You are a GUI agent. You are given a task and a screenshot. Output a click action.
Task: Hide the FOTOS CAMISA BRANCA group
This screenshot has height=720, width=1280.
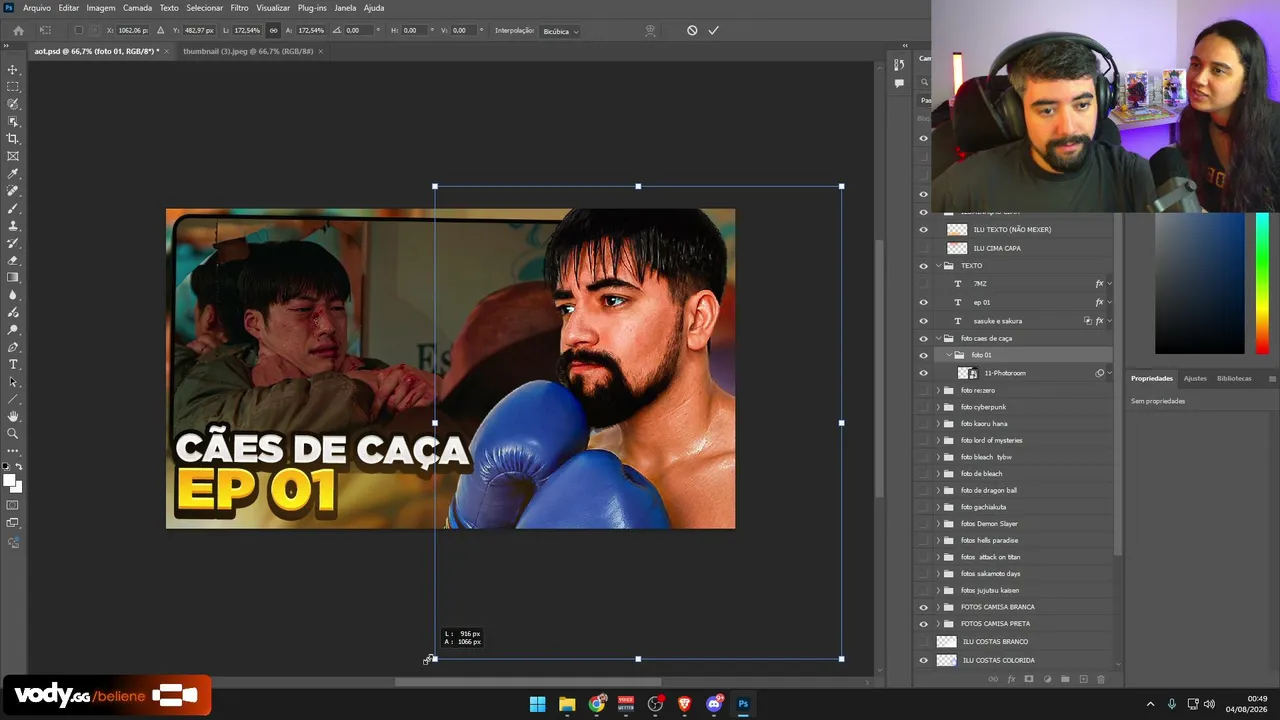coord(923,607)
